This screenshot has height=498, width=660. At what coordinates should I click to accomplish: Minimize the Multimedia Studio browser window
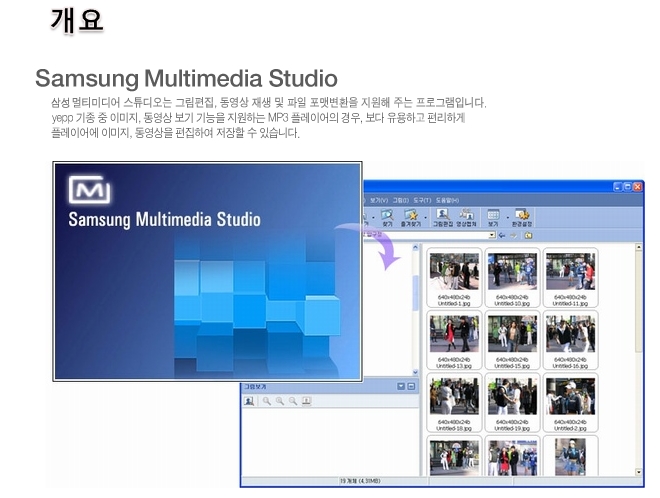[x=617, y=186]
